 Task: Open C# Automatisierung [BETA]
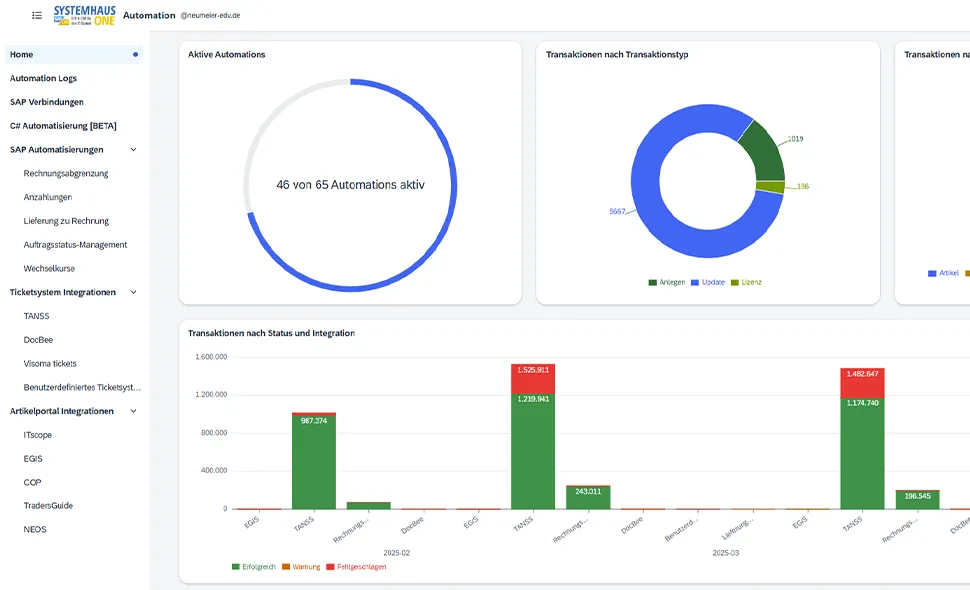[x=63, y=126]
